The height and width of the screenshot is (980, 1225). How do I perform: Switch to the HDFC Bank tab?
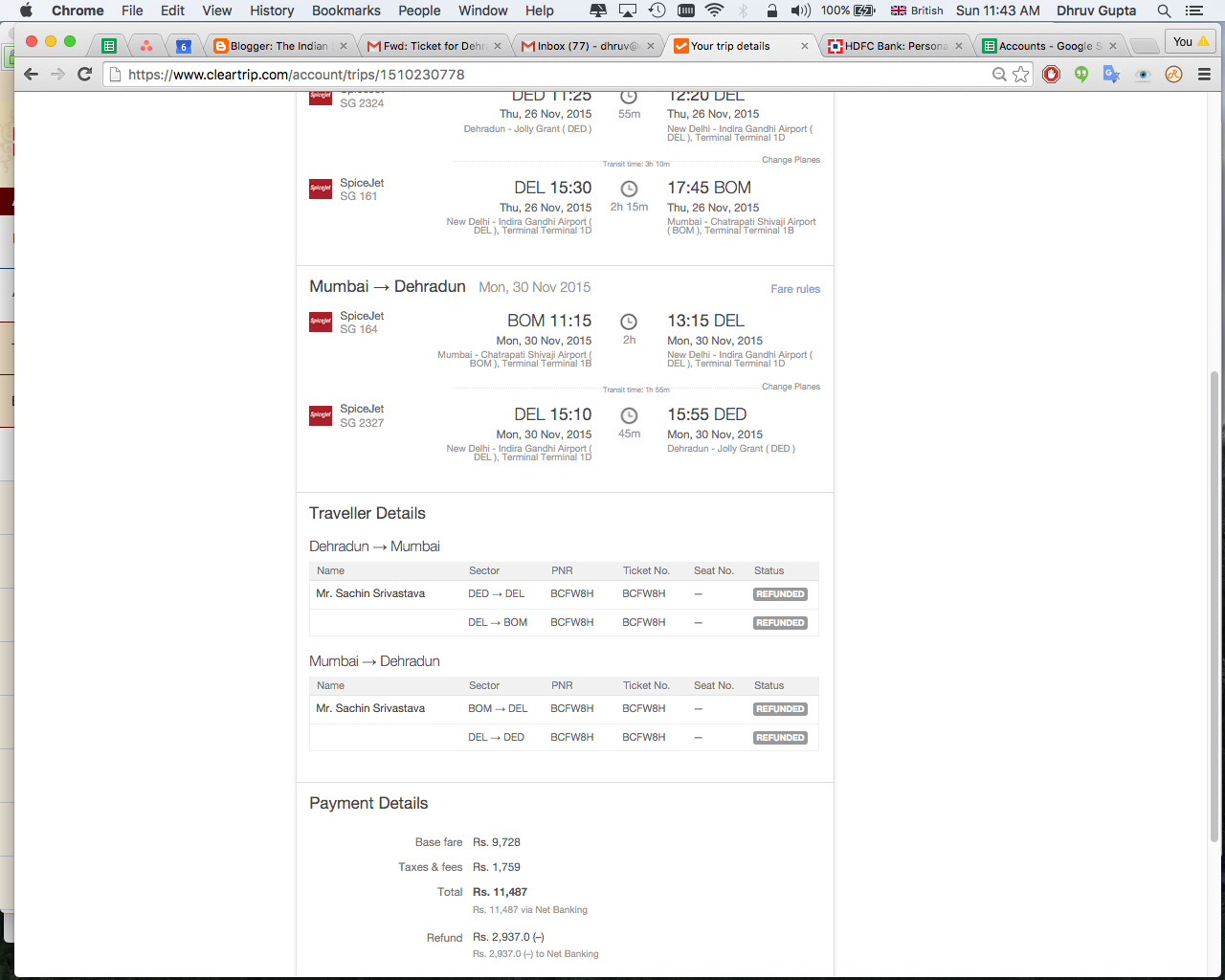[x=895, y=46]
